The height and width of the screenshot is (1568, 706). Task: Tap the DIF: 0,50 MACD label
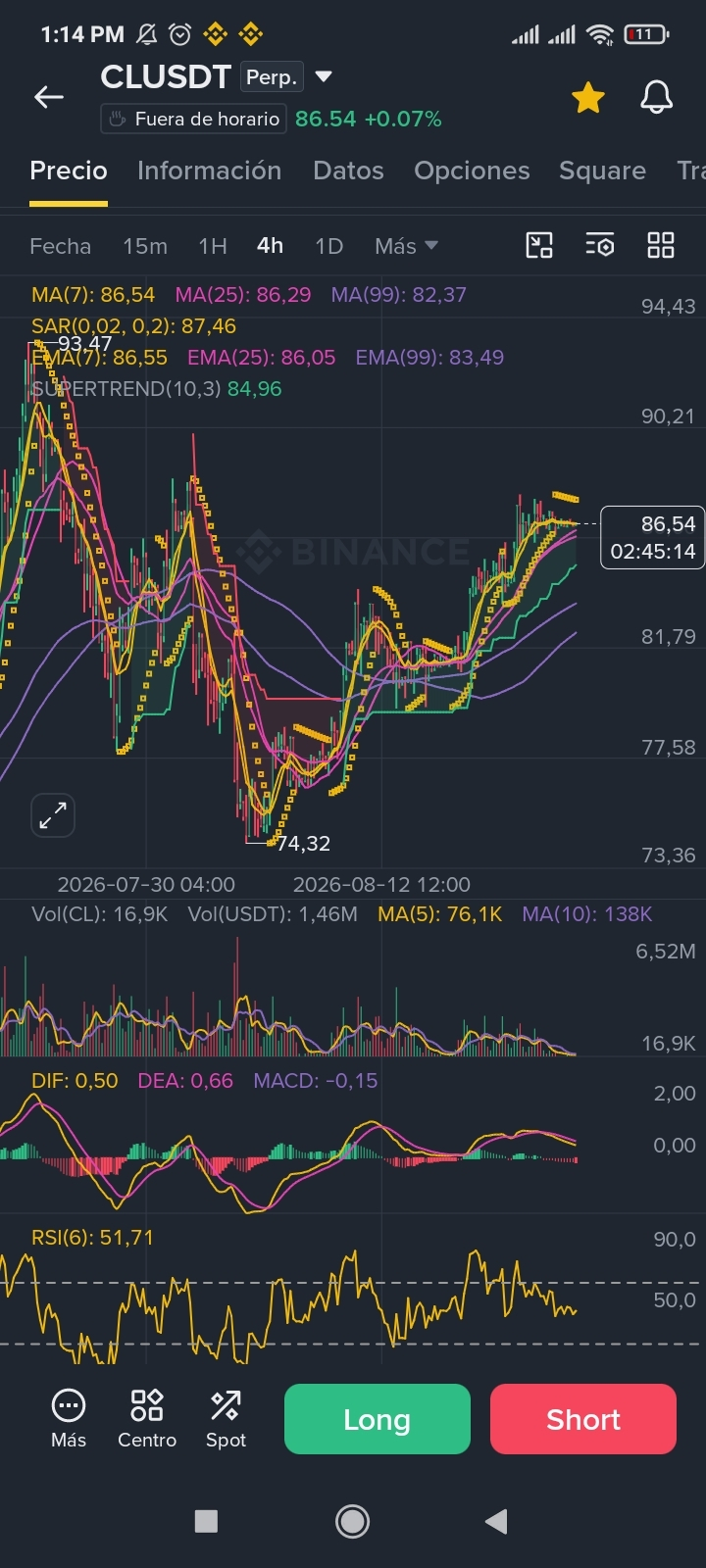click(75, 1081)
